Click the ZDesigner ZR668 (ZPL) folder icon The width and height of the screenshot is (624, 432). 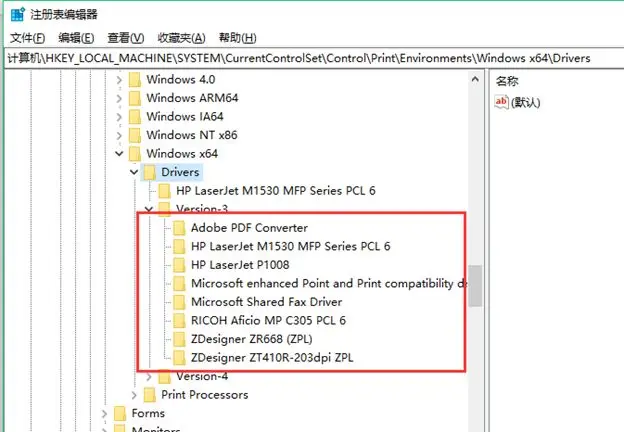click(x=178, y=339)
